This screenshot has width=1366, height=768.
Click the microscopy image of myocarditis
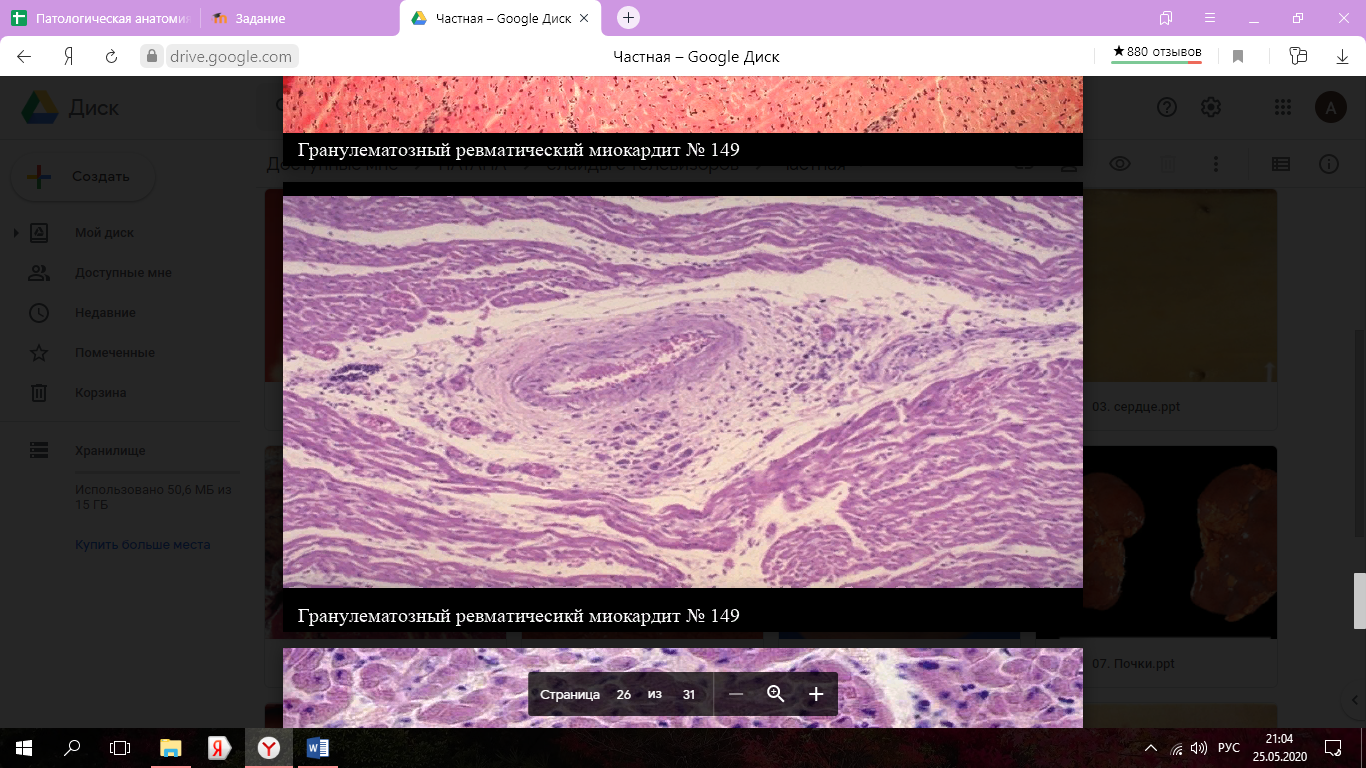pos(682,392)
